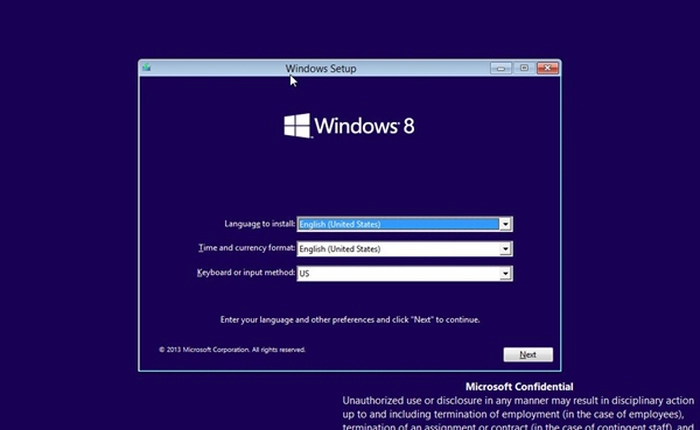The height and width of the screenshot is (430, 700).
Task: Open the Language to install dropdown arrow
Action: click(505, 224)
